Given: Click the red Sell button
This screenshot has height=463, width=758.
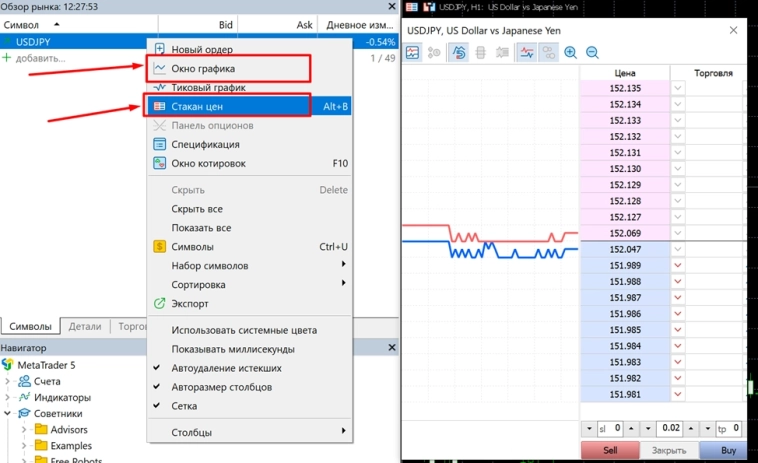Looking at the screenshot, I should click(x=610, y=450).
